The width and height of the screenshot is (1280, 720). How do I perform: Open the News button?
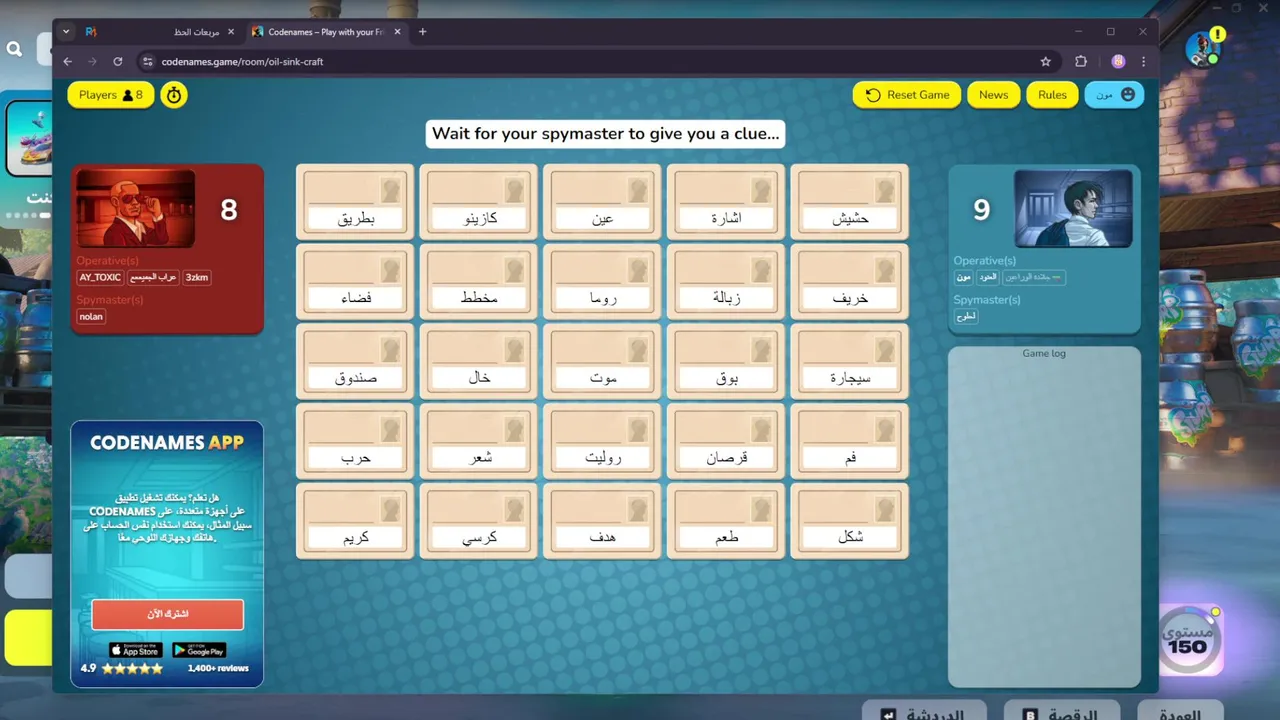993,95
